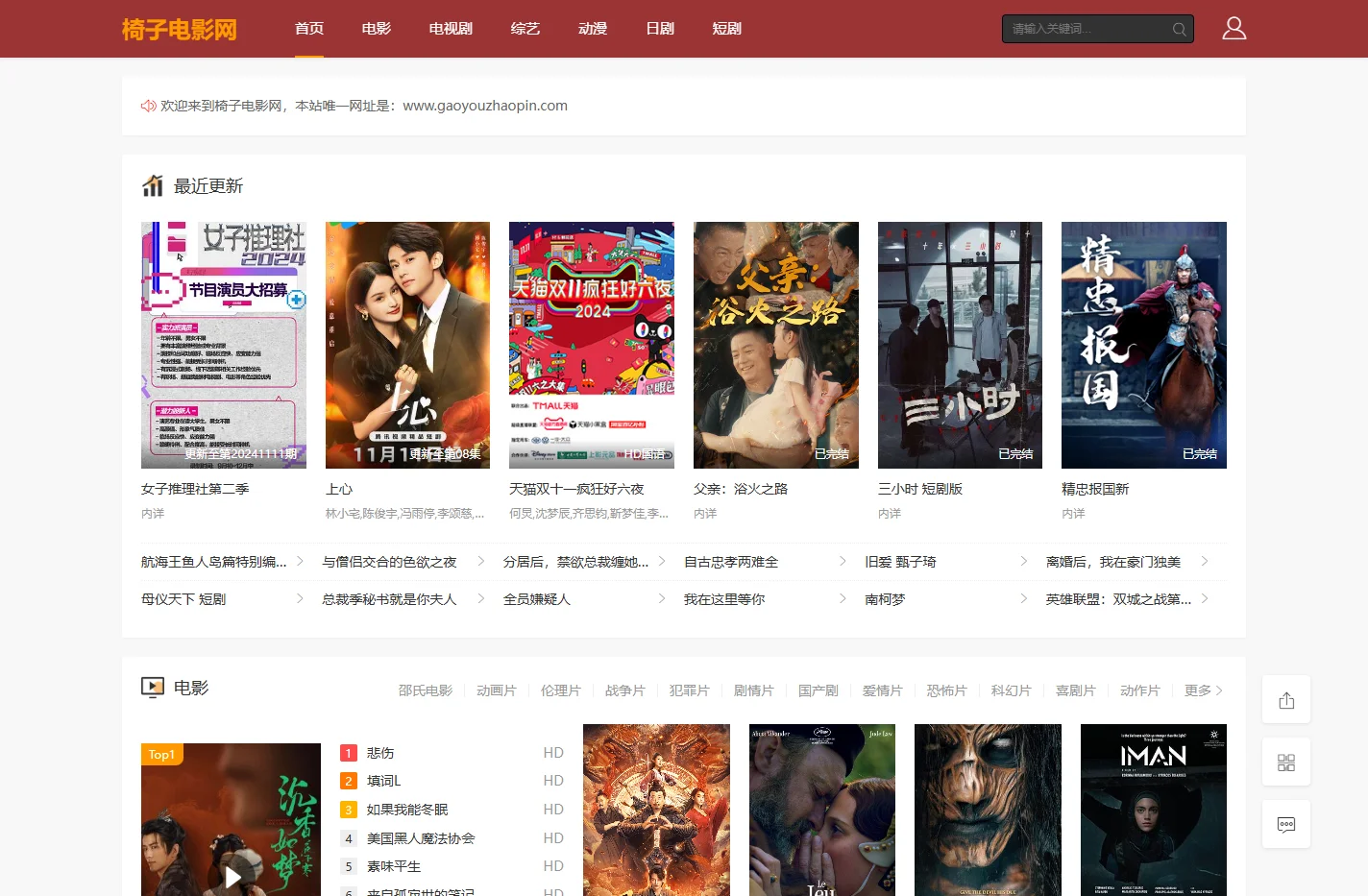Open the 电影 navigation tab
The image size is (1368, 896).
(377, 29)
